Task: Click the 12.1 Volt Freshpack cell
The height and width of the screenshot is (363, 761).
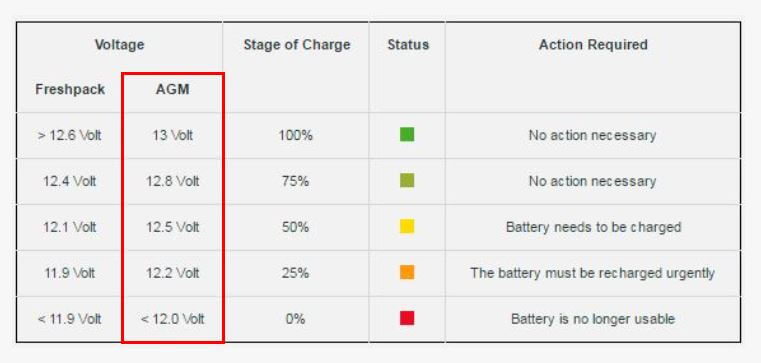Action: pyautogui.click(x=70, y=227)
